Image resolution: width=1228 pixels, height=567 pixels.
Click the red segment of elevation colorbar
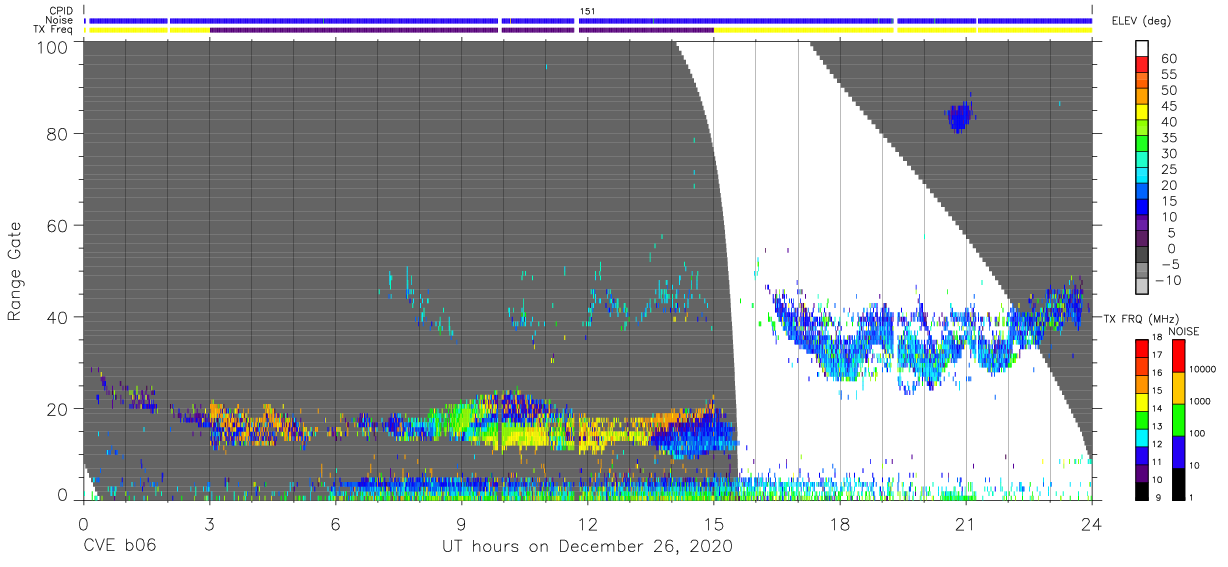(x=1143, y=64)
